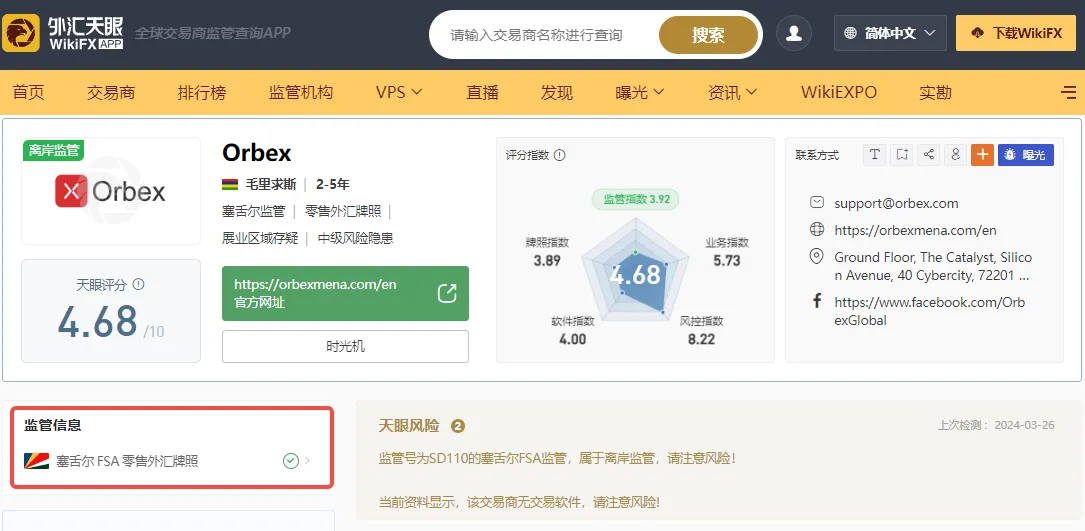Click the 天眼风险 heading
Screen dimensions: 1085x531
409,426
